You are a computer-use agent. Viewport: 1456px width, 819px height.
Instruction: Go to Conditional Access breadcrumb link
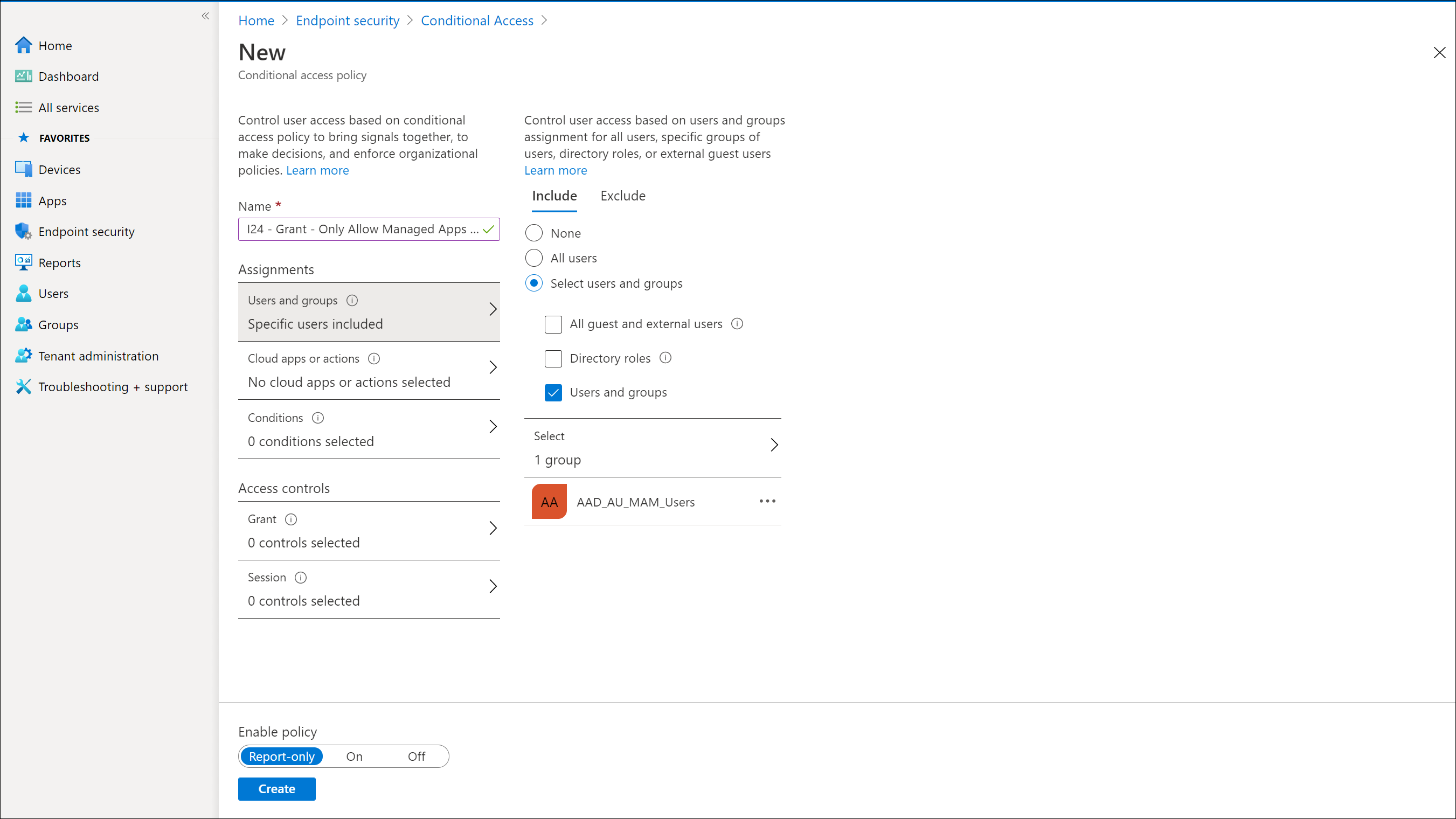[x=477, y=20]
